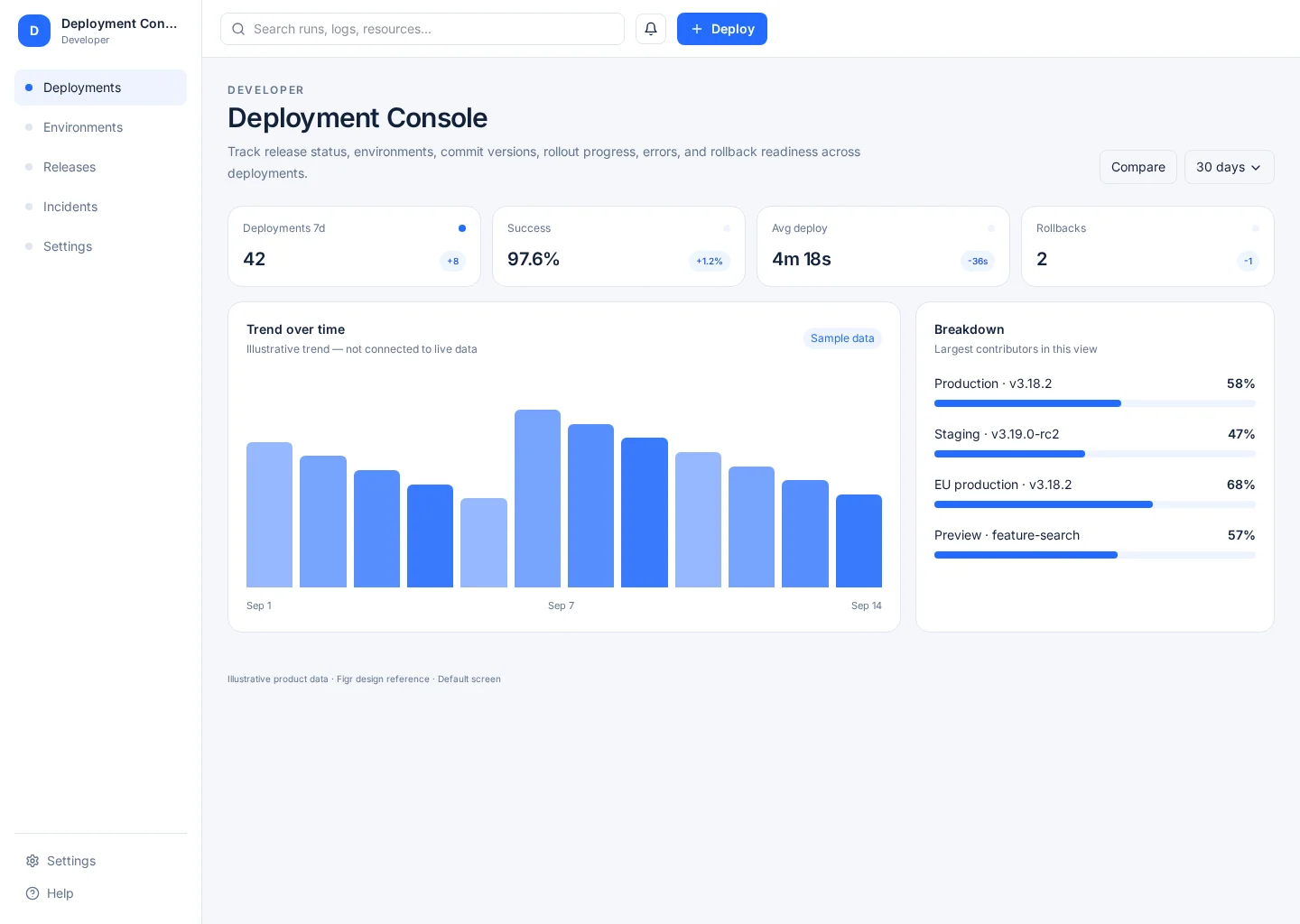The width and height of the screenshot is (1300, 924).
Task: Click the gear icon beside bottom Settings
Action: pos(32,861)
